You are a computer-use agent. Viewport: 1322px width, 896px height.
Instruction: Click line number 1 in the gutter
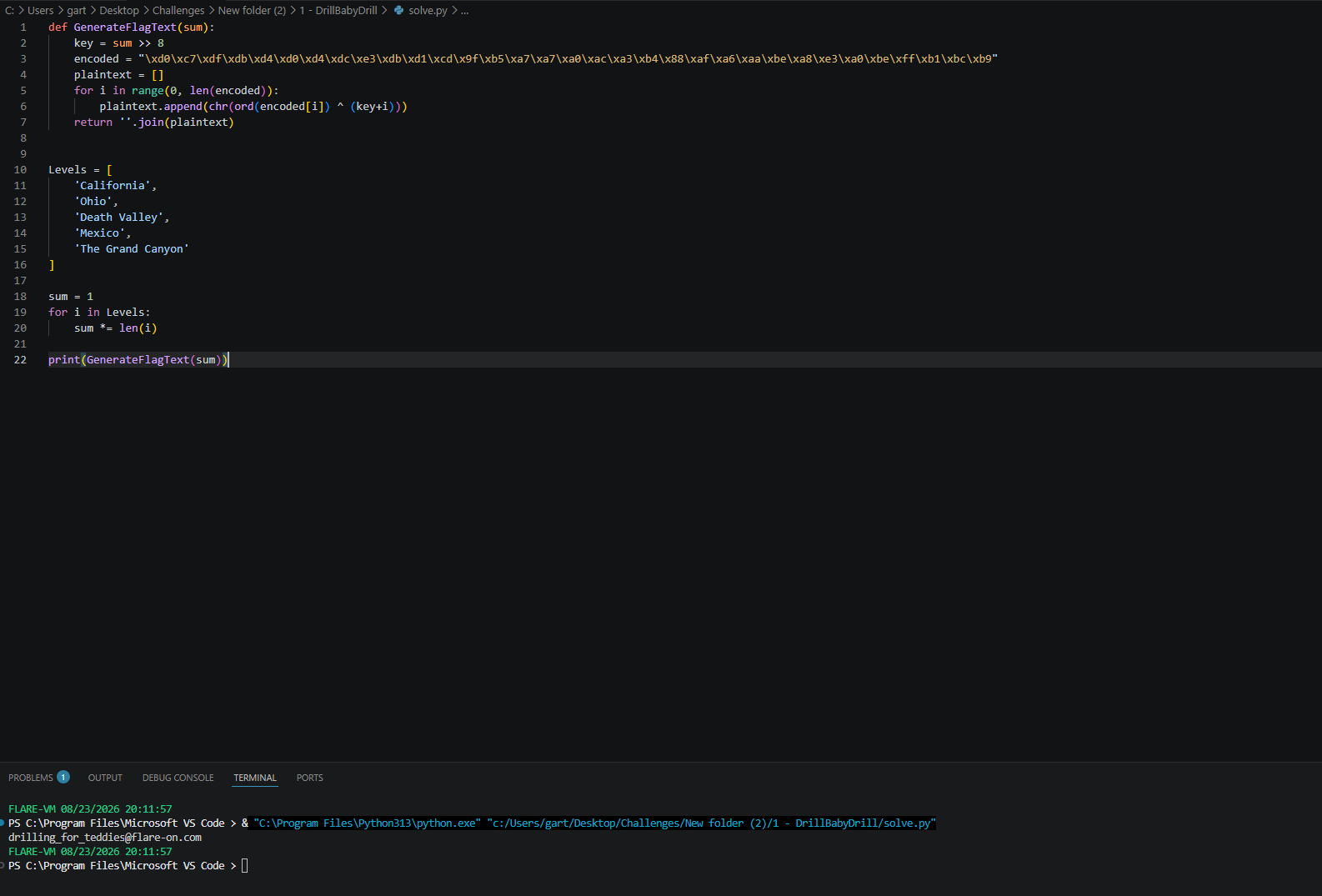point(23,28)
